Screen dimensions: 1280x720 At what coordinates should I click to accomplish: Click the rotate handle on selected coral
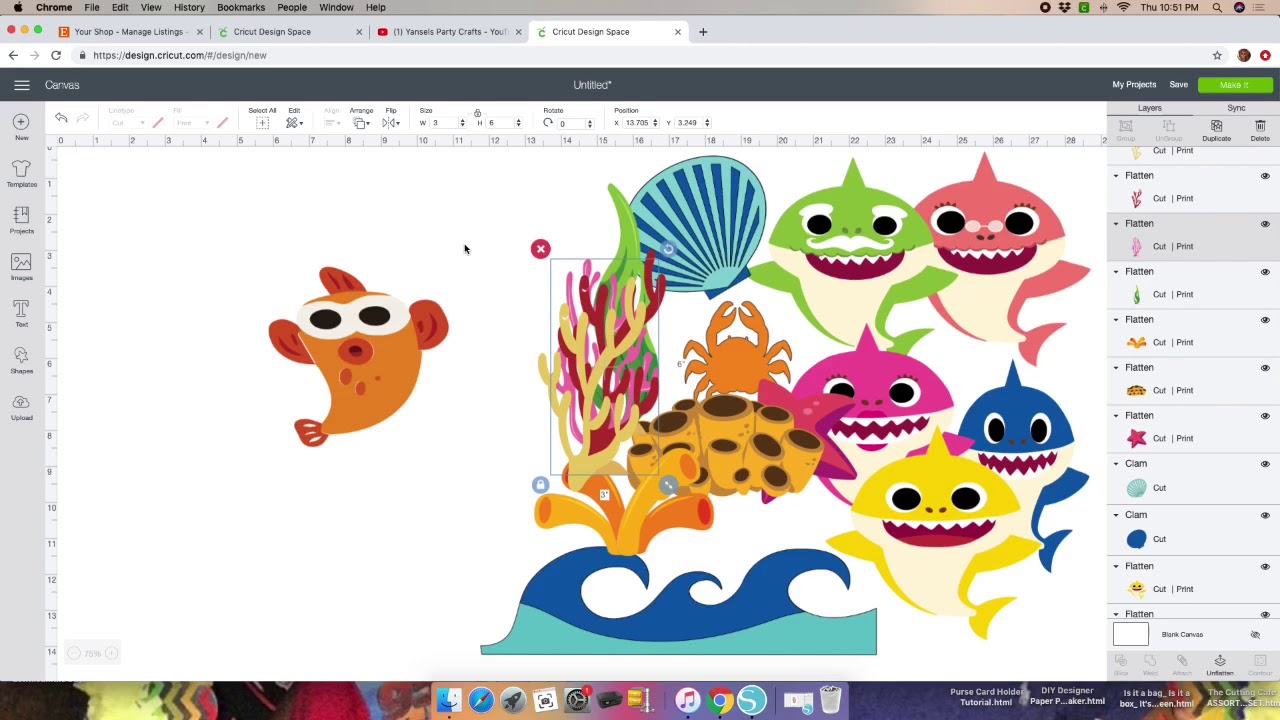[x=668, y=249]
